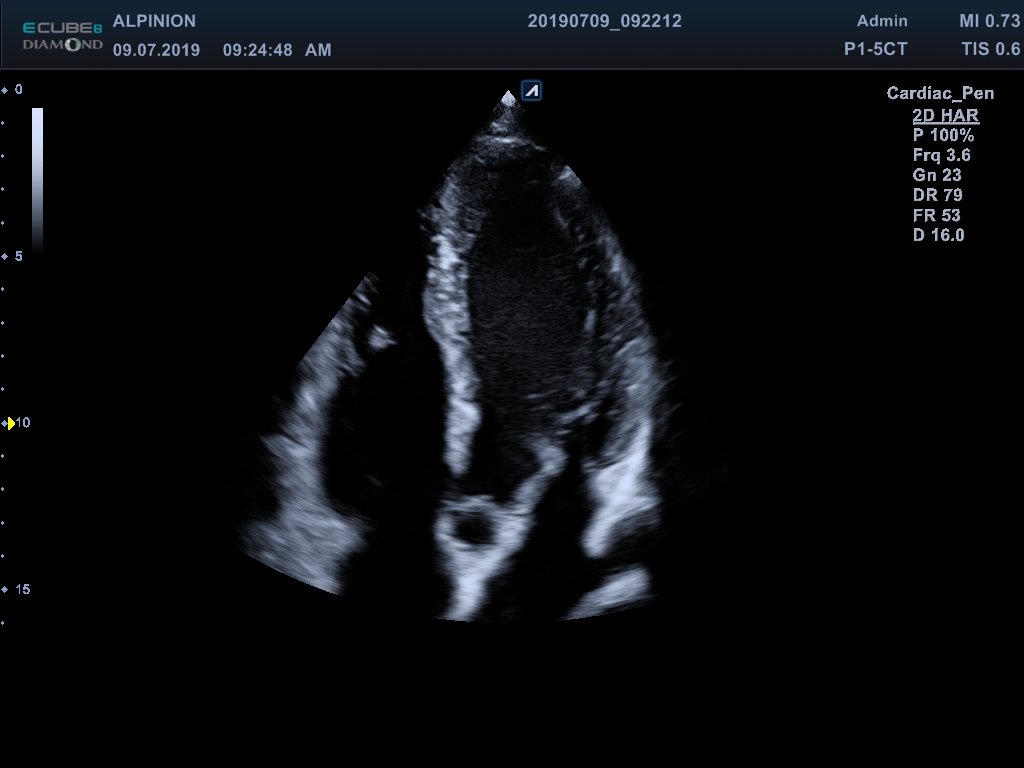The image size is (1024, 768).
Task: Select the Frq 3.6 frequency parameter
Action: tap(941, 155)
